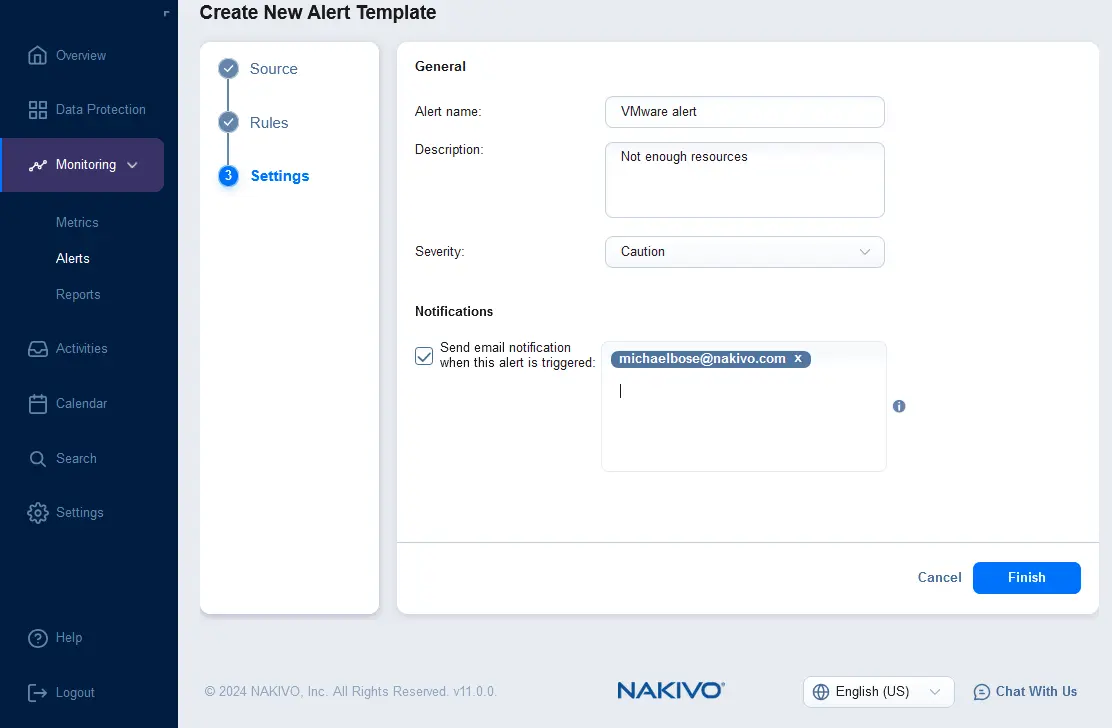Image resolution: width=1112 pixels, height=728 pixels.
Task: Click the Chat With Us bubble icon
Action: (x=982, y=692)
